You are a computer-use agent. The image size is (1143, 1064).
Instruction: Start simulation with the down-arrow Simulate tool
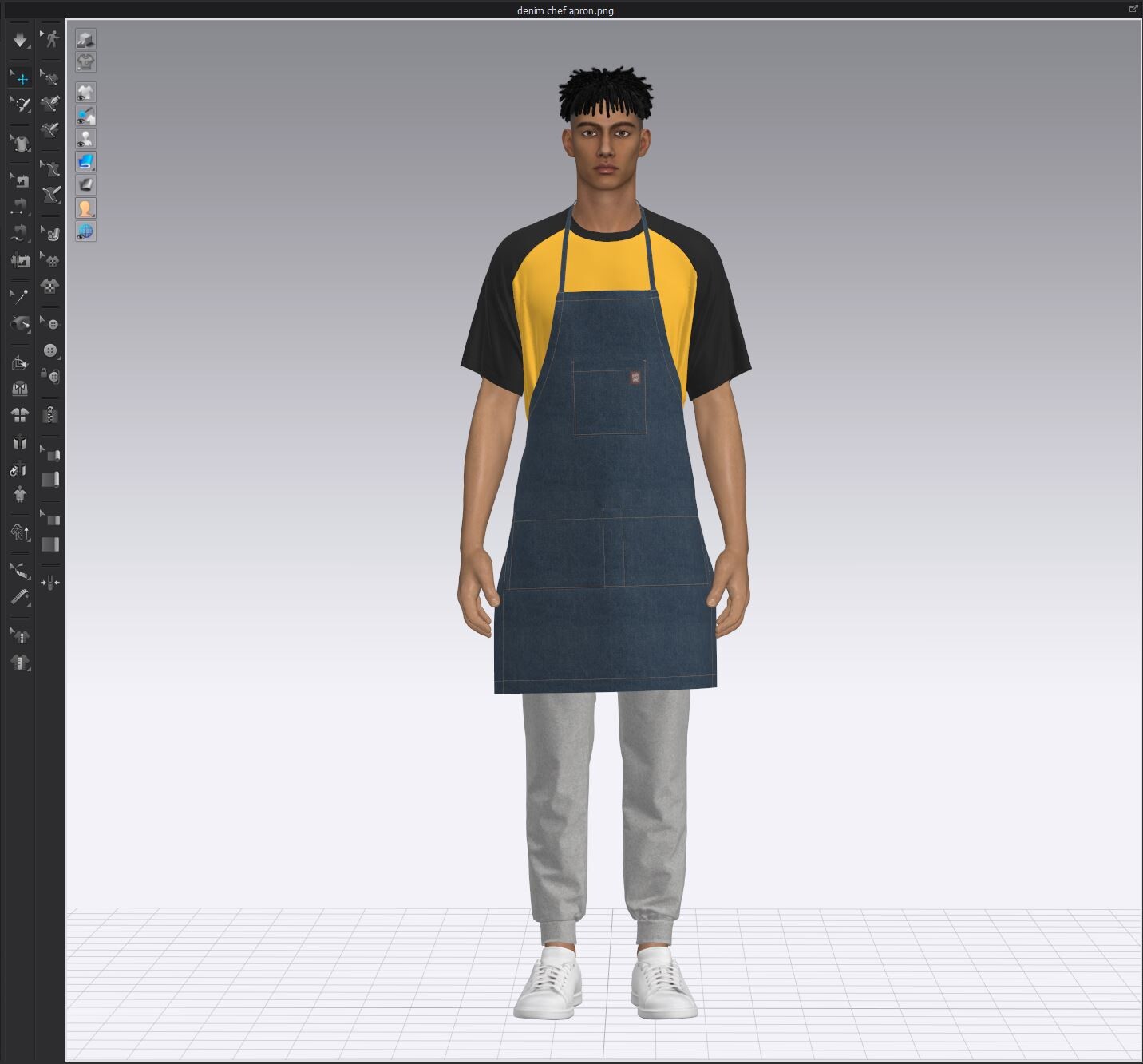tap(20, 39)
